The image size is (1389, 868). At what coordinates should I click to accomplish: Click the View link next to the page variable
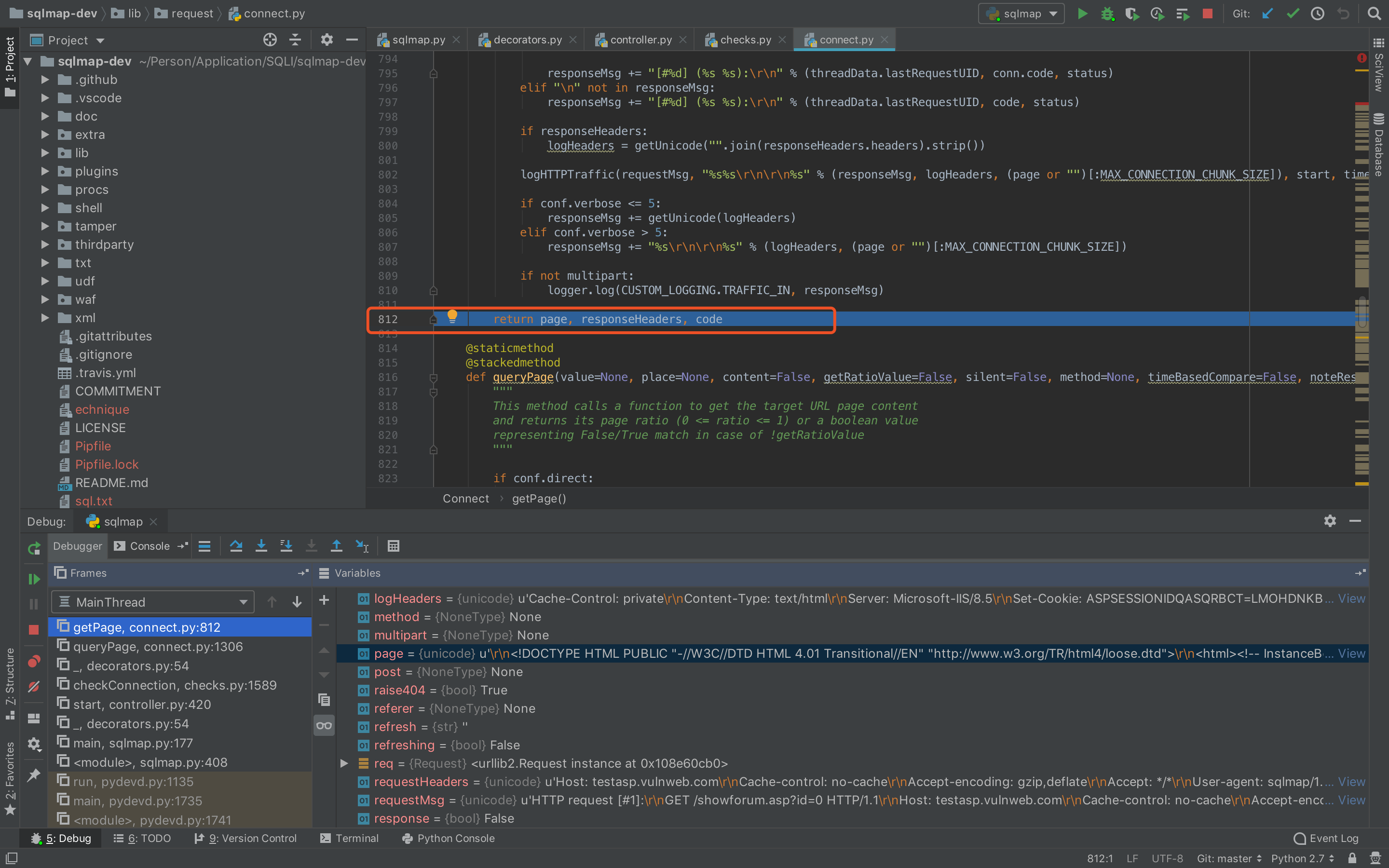pos(1351,653)
